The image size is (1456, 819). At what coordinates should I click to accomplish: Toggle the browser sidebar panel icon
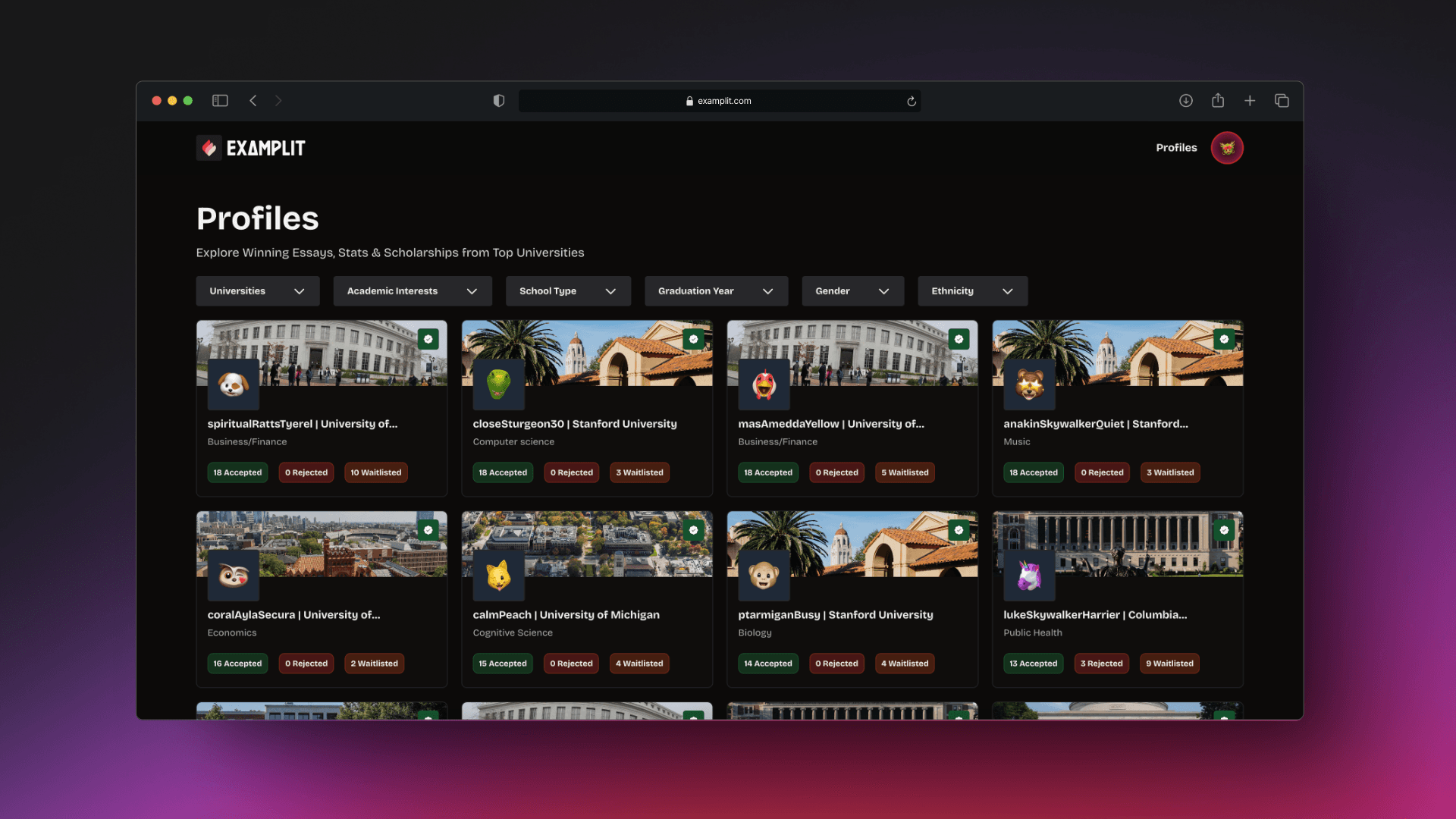click(220, 101)
